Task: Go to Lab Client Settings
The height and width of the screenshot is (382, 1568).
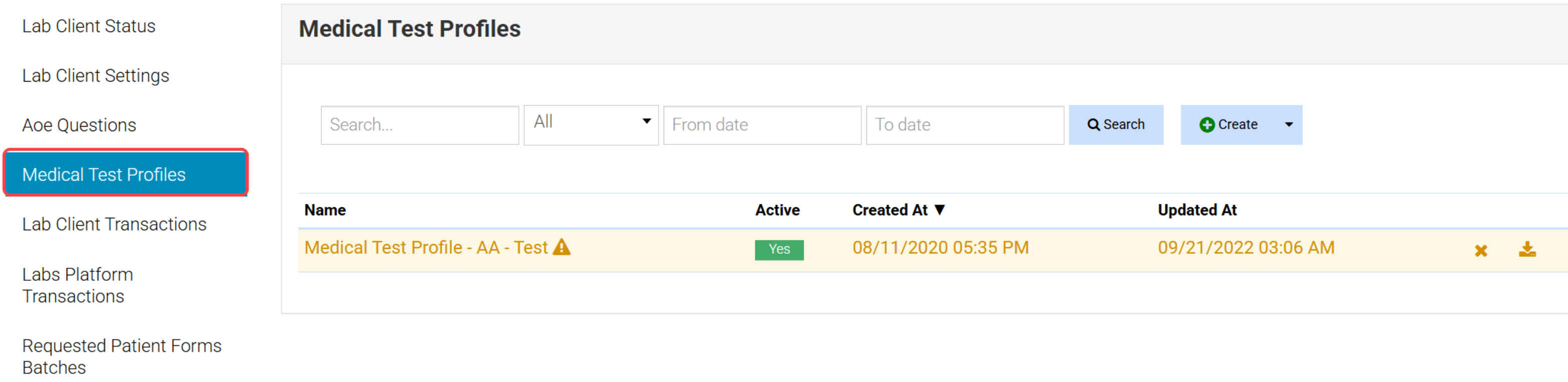Action: click(x=96, y=76)
